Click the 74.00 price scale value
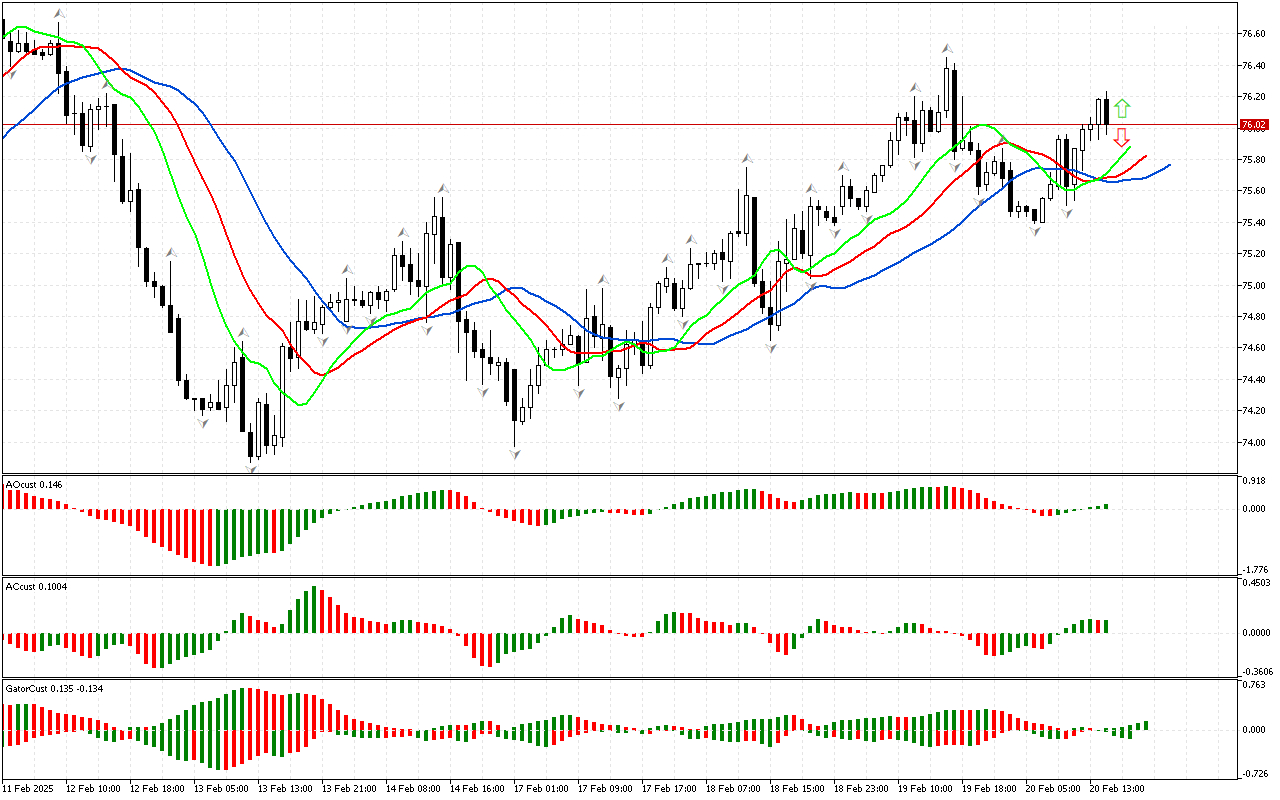 [1252, 443]
